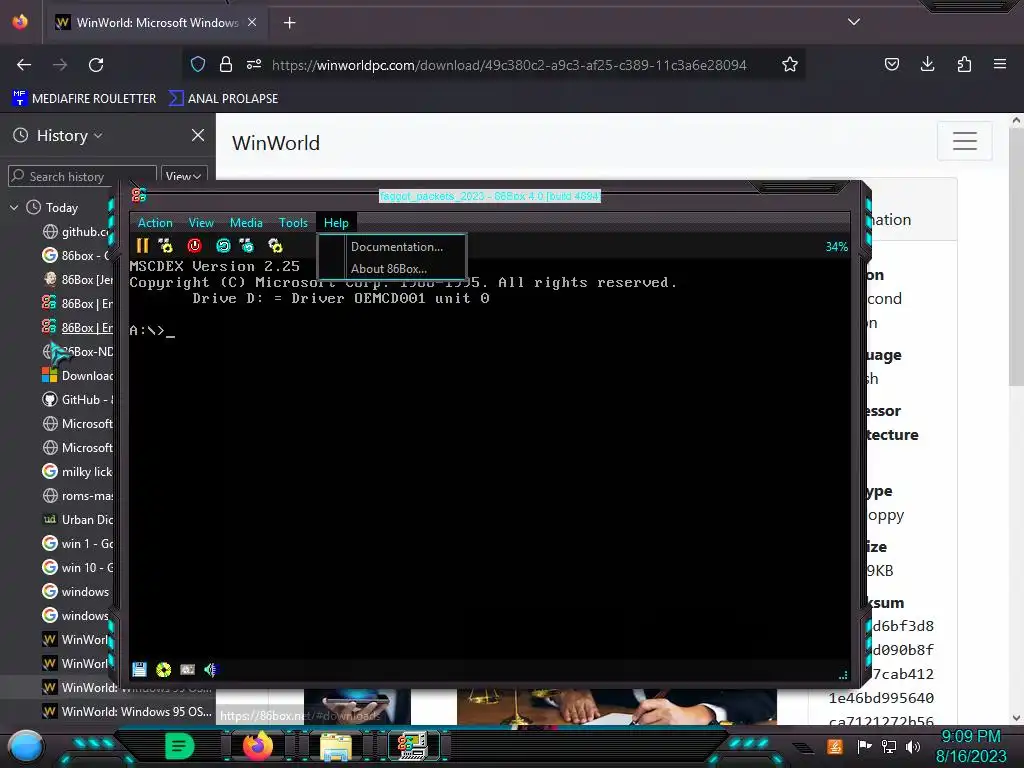Click the Search history field

coord(83,176)
